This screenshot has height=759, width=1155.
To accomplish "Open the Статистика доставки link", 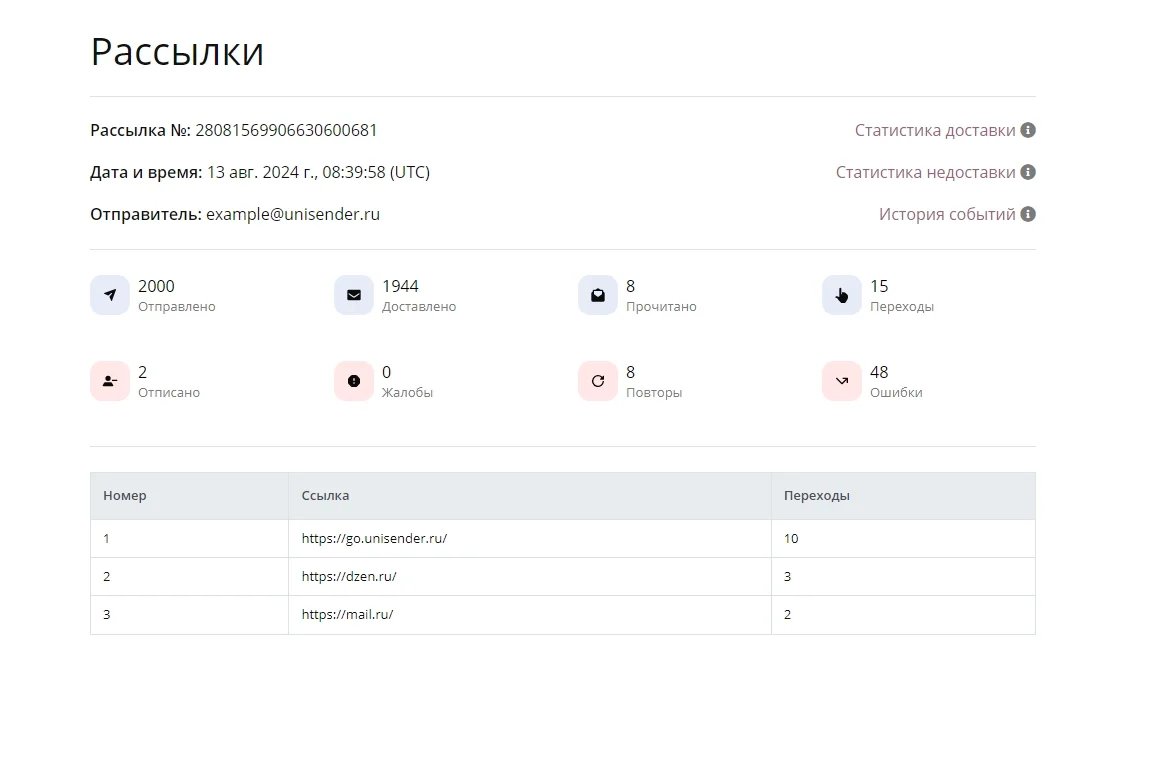I will 934,130.
